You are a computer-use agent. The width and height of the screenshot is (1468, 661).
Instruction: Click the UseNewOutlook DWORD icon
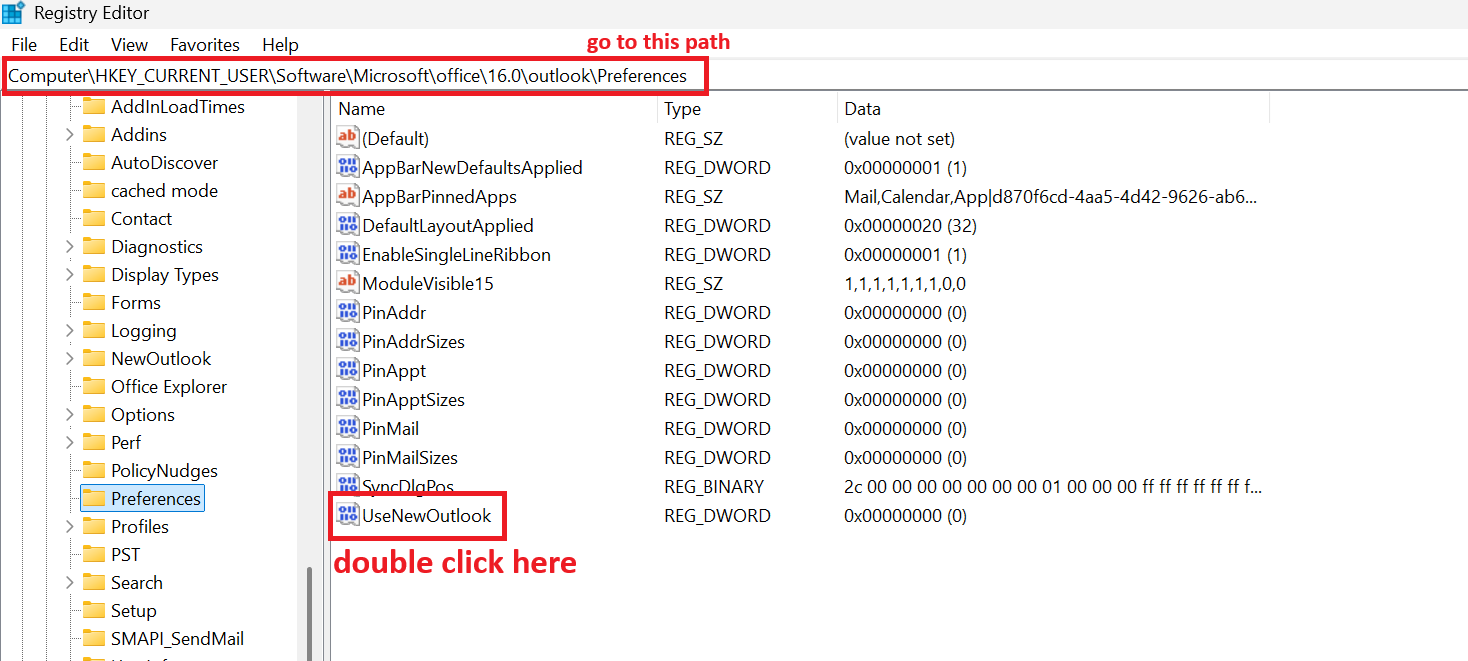(x=348, y=515)
